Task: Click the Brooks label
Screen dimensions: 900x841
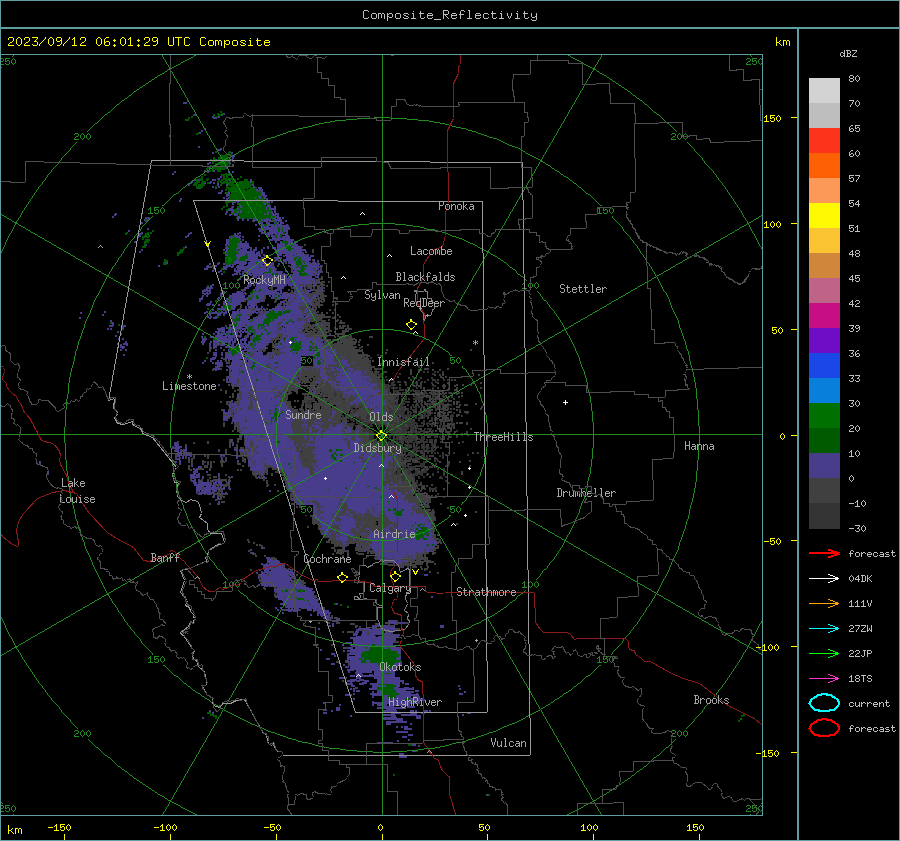Action: [711, 700]
